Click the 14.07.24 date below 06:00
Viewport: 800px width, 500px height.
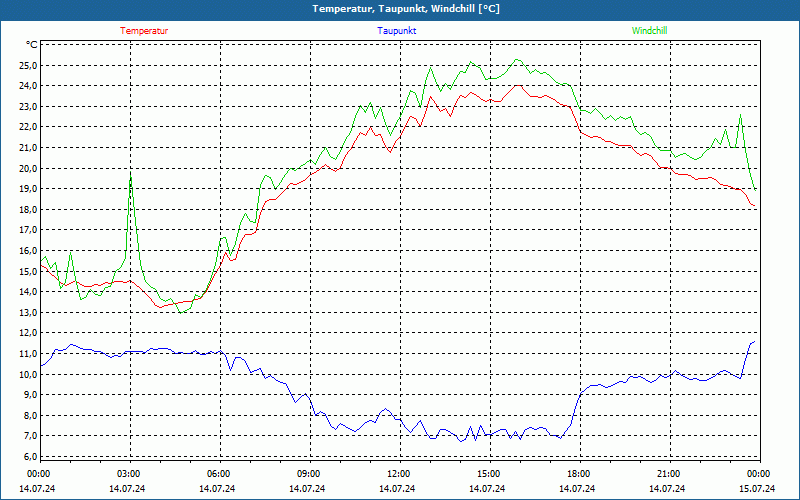pyautogui.click(x=218, y=488)
